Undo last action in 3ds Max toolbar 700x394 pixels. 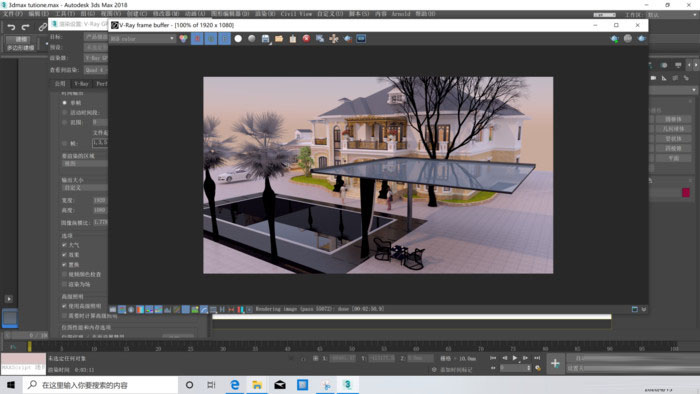(11, 27)
